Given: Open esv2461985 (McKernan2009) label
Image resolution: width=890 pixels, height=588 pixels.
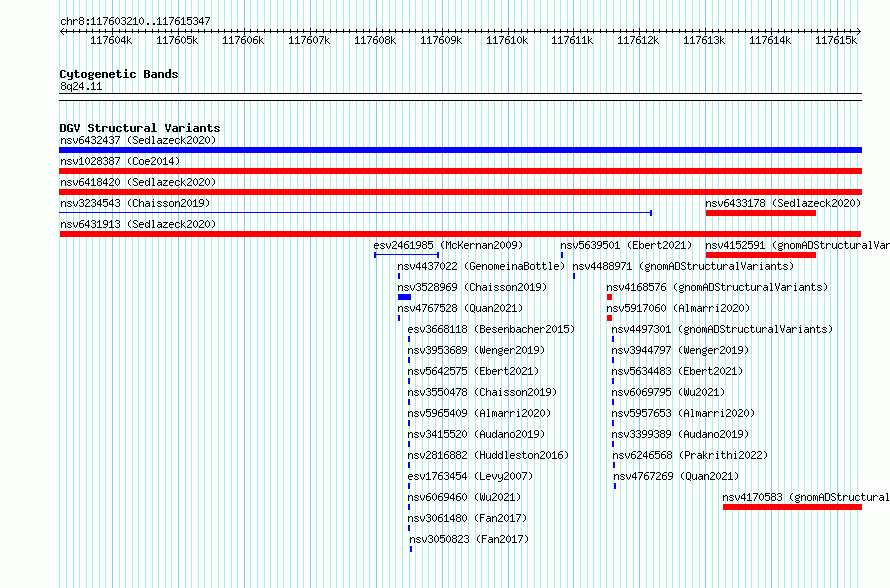Looking at the screenshot, I should (448, 245).
